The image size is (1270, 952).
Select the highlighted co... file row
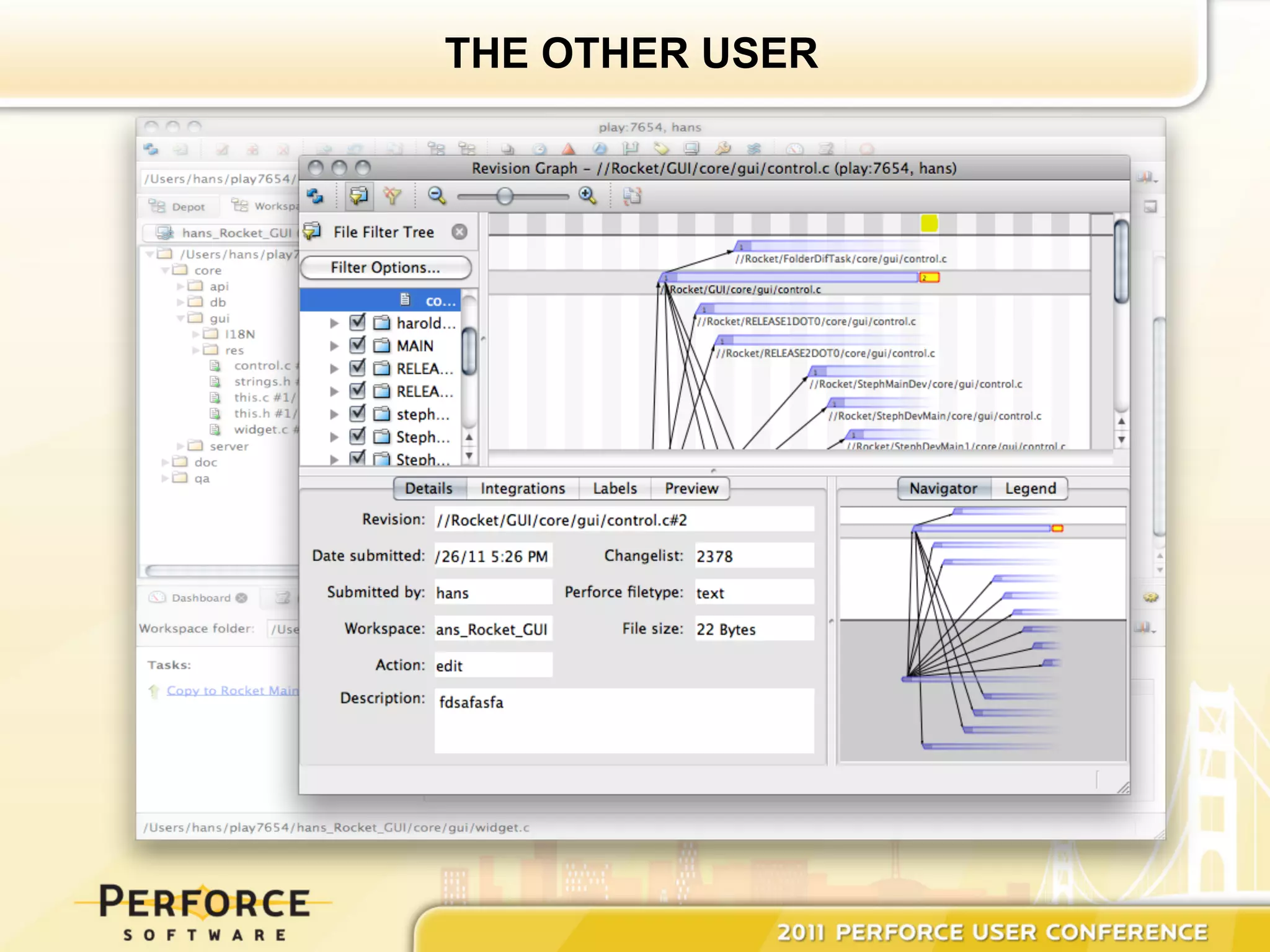(380, 300)
